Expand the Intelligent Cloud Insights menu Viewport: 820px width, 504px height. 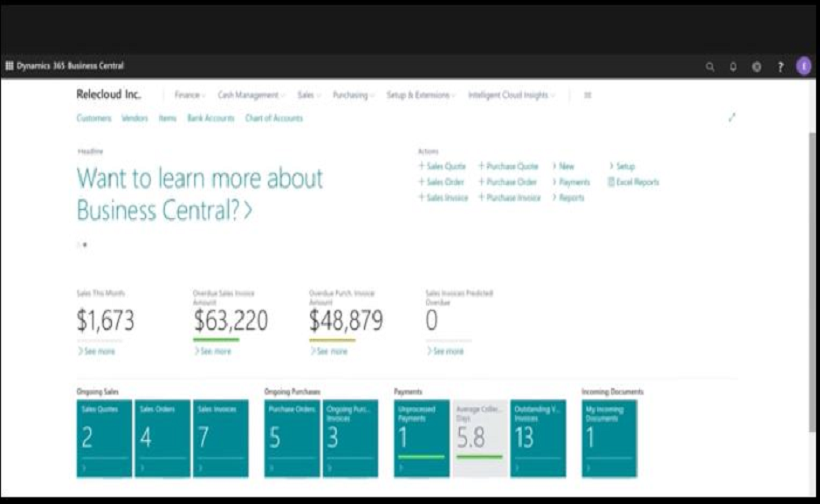(511, 95)
